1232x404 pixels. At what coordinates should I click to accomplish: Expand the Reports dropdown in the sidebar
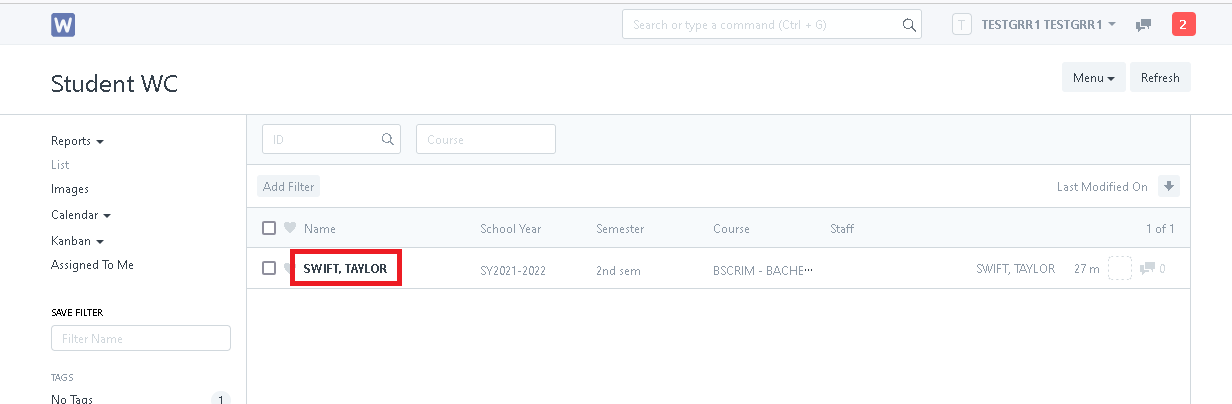coord(77,141)
